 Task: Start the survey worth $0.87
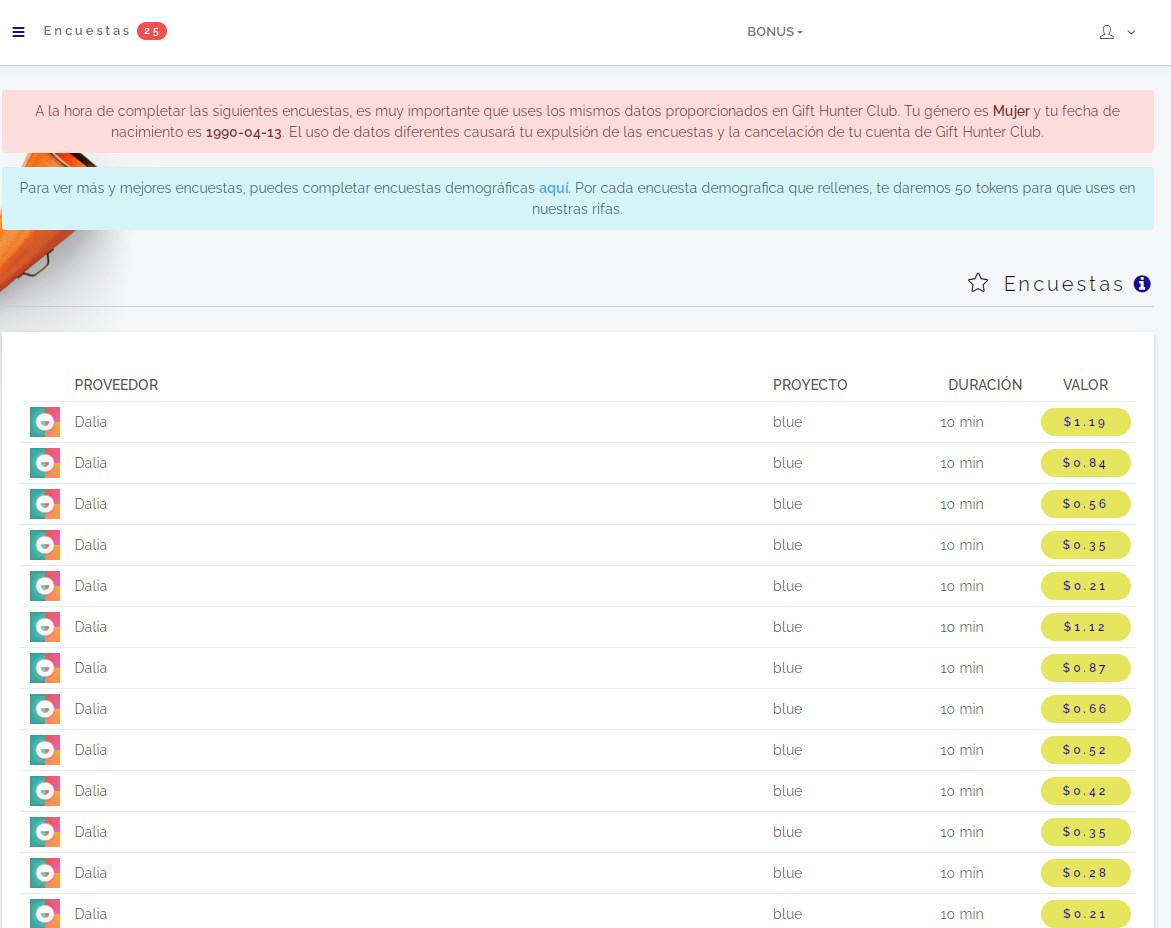coord(1085,668)
